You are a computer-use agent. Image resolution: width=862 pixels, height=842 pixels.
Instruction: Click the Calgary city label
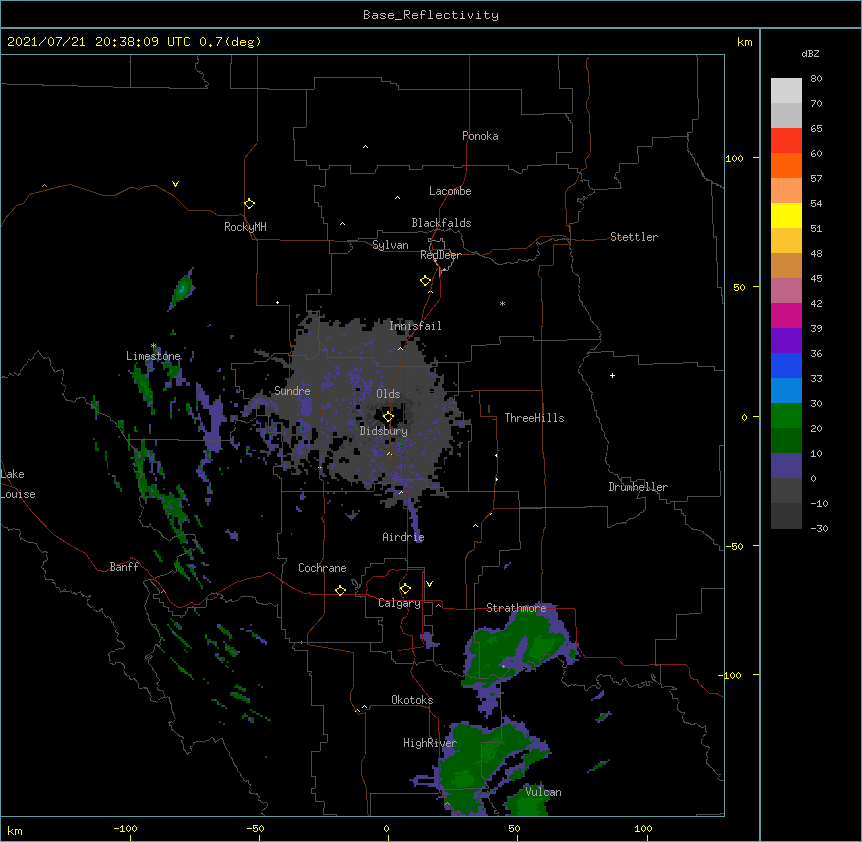point(399,603)
